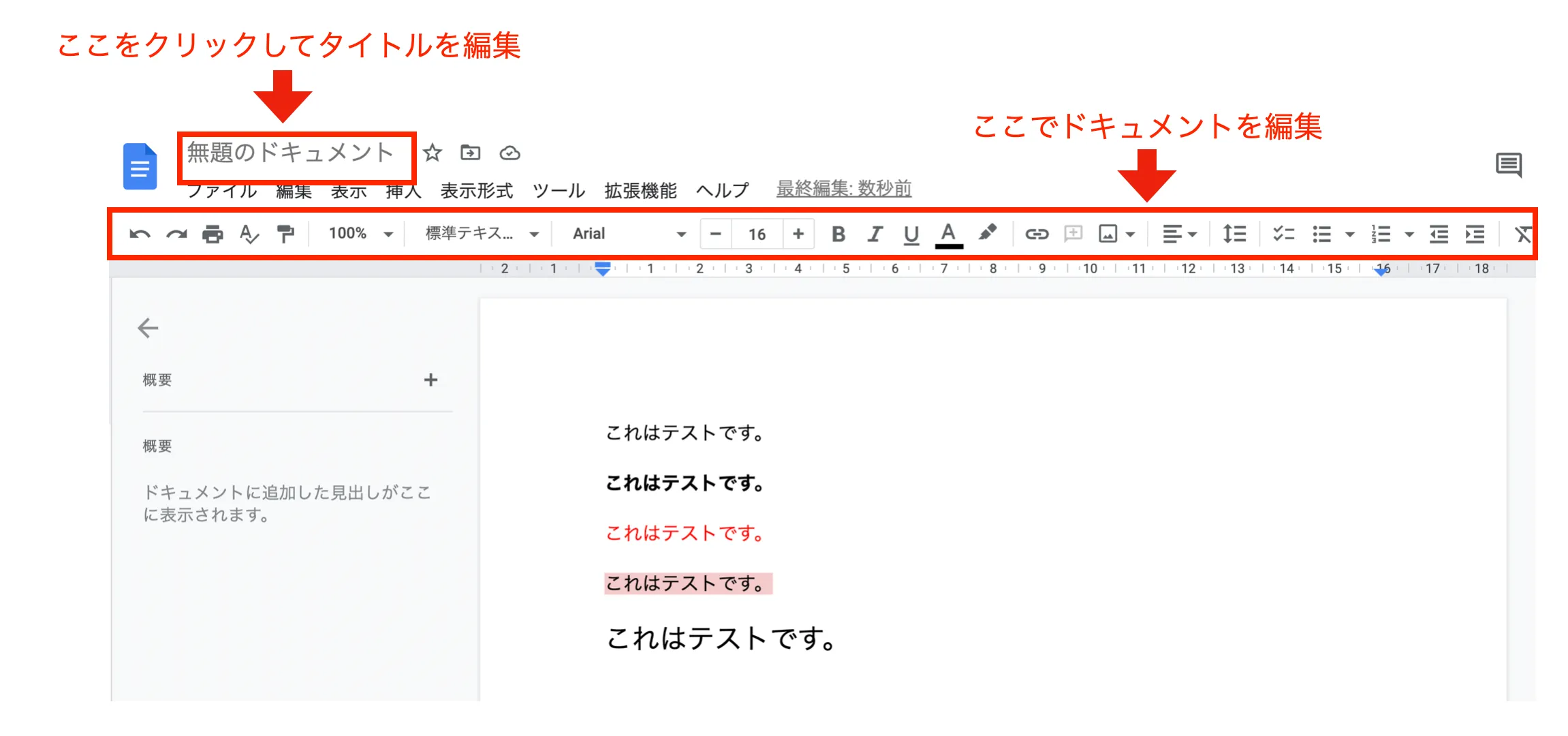The height and width of the screenshot is (736, 1568).
Task: Insert a link with the chain icon
Action: pos(1037,234)
